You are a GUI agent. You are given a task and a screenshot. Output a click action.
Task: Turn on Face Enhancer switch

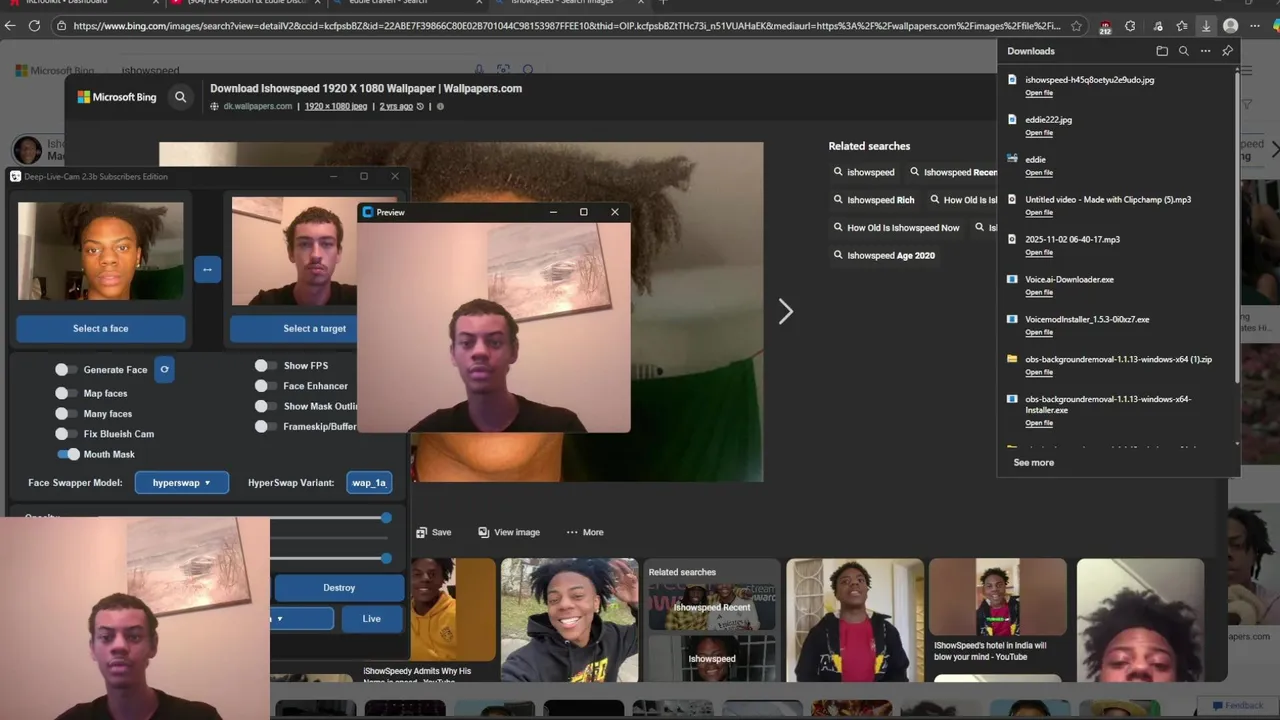click(266, 386)
